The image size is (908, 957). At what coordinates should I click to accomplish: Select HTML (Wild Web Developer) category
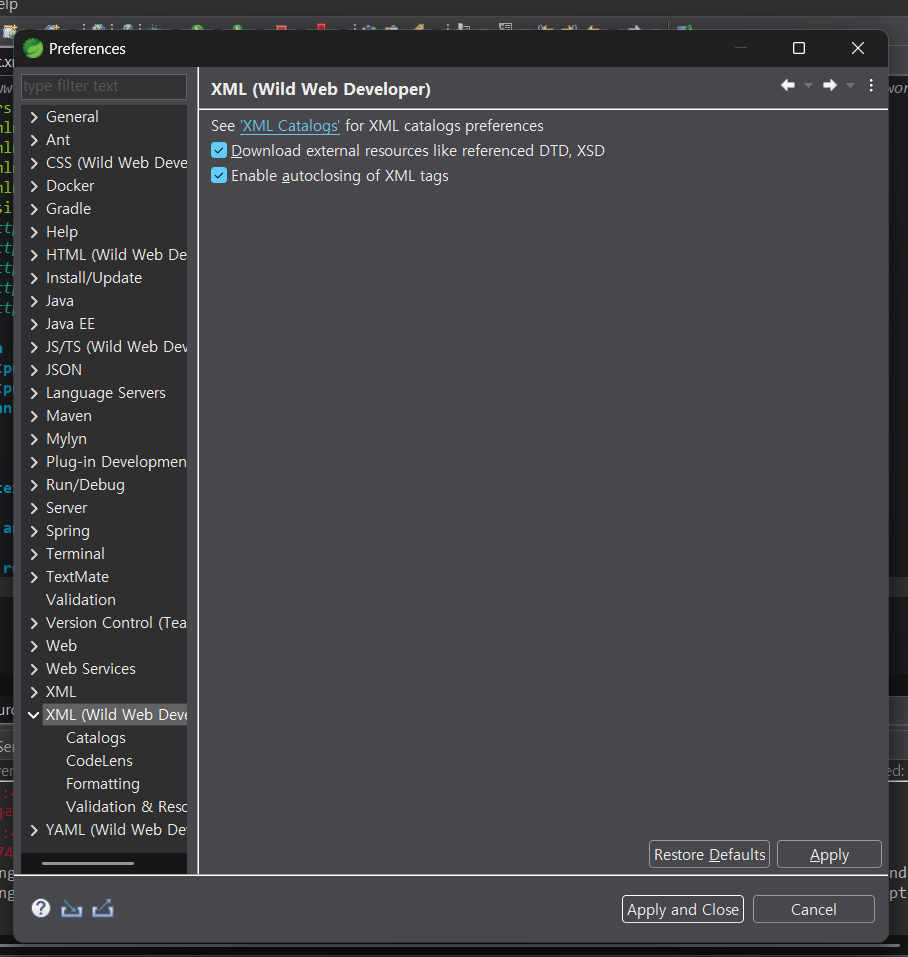click(116, 255)
